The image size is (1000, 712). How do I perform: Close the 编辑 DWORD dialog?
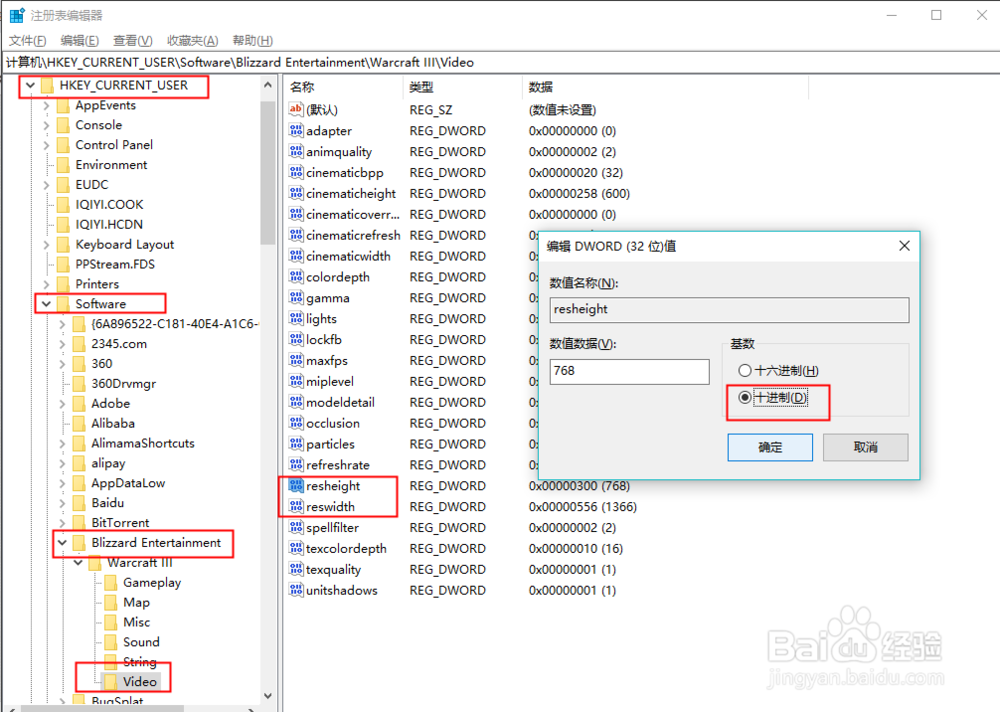904,246
